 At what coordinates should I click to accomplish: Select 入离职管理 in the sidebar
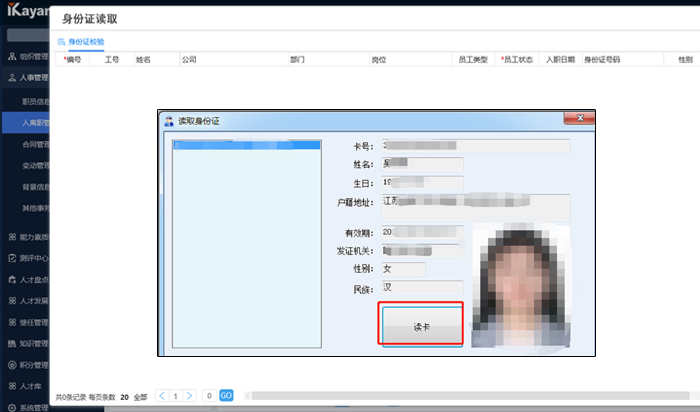point(36,123)
